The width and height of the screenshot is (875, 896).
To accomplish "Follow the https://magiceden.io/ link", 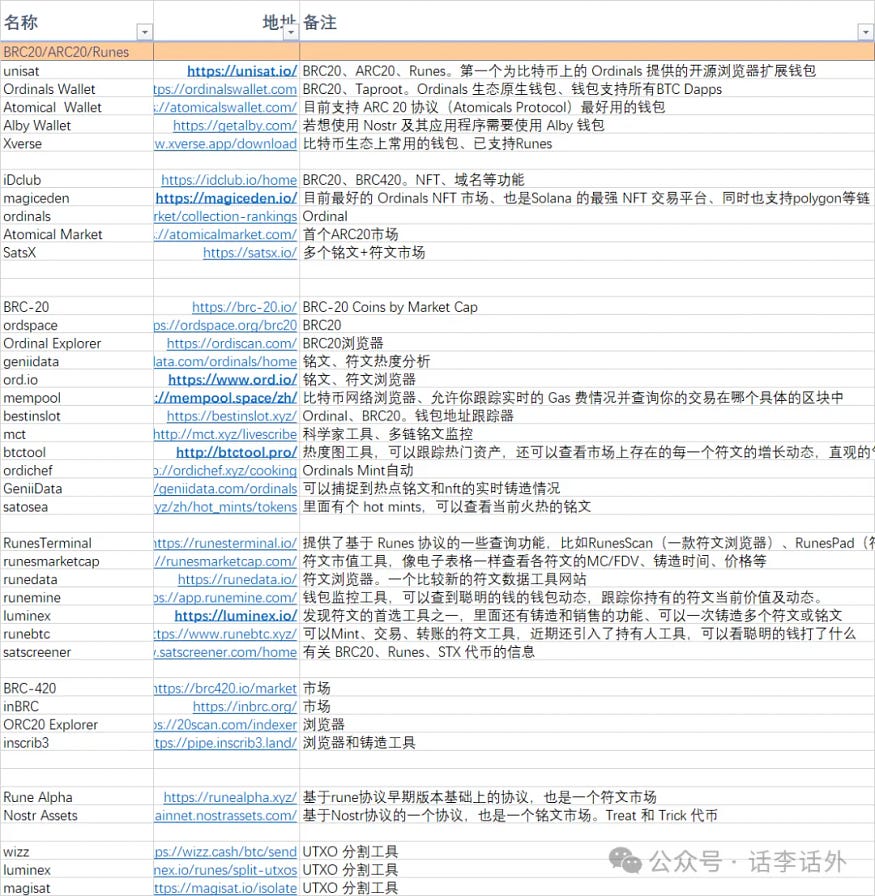I will tap(226, 198).
